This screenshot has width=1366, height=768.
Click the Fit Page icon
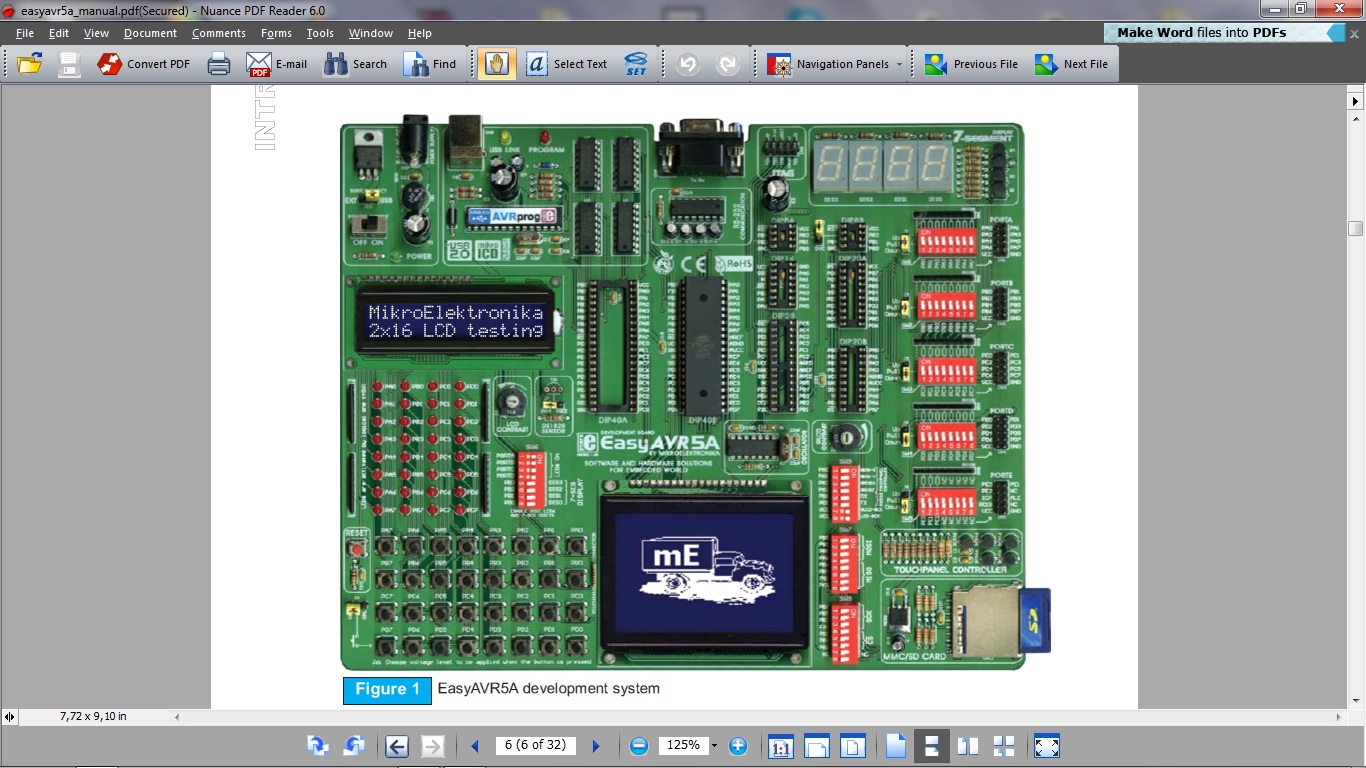click(x=852, y=746)
